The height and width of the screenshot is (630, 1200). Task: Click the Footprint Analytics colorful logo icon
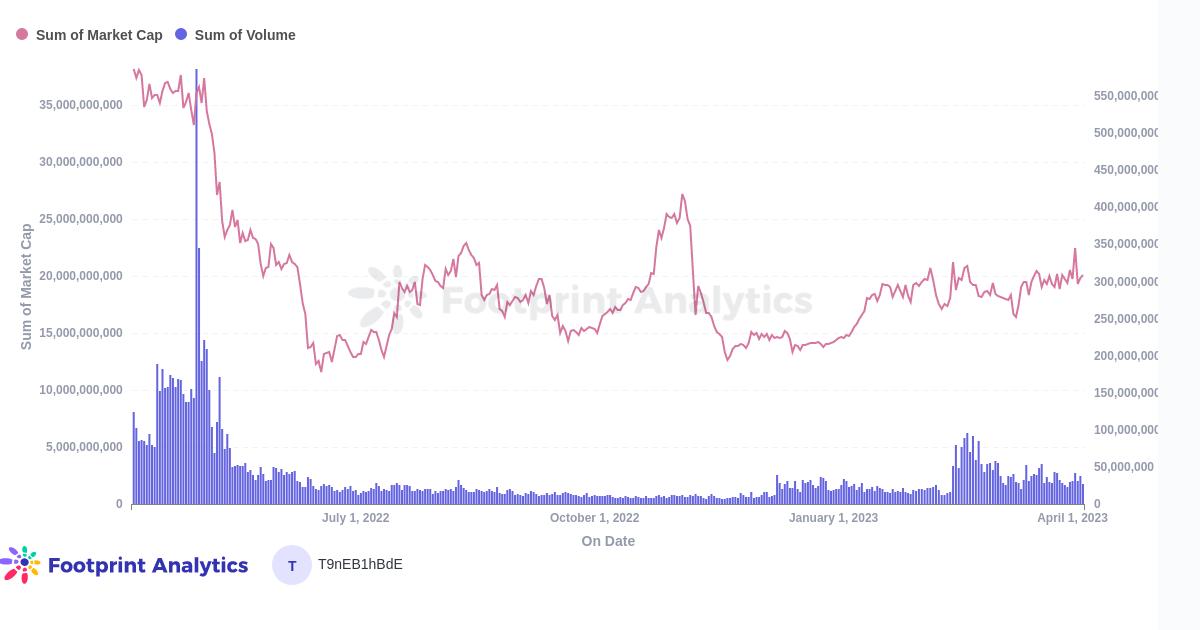(x=22, y=565)
